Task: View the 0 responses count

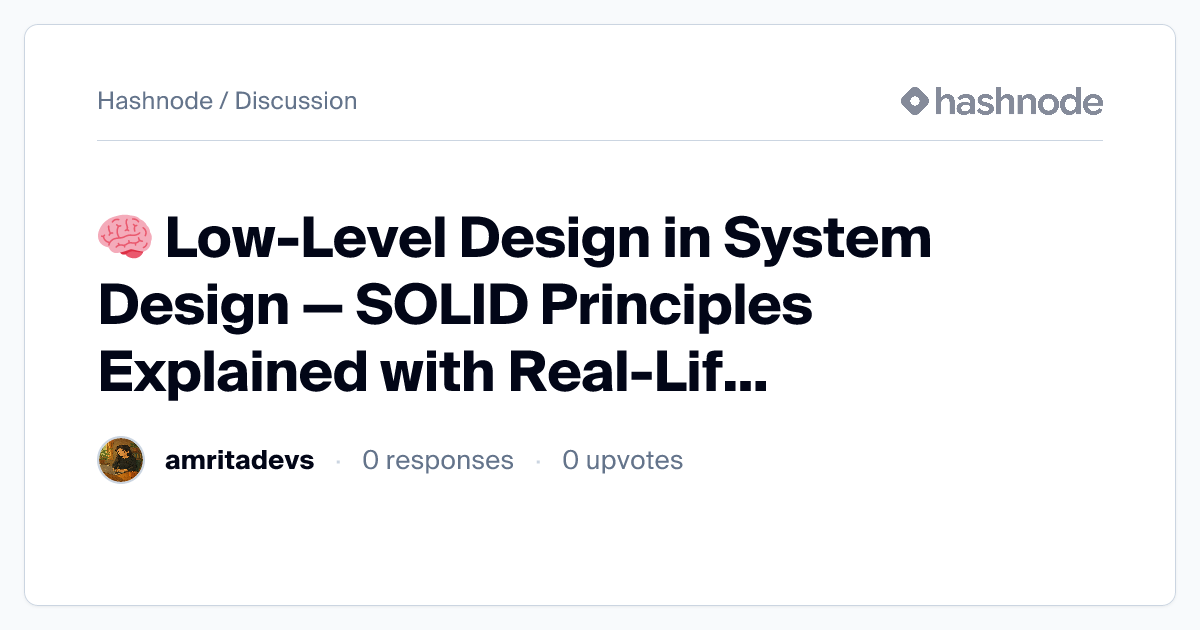Action: click(x=438, y=460)
